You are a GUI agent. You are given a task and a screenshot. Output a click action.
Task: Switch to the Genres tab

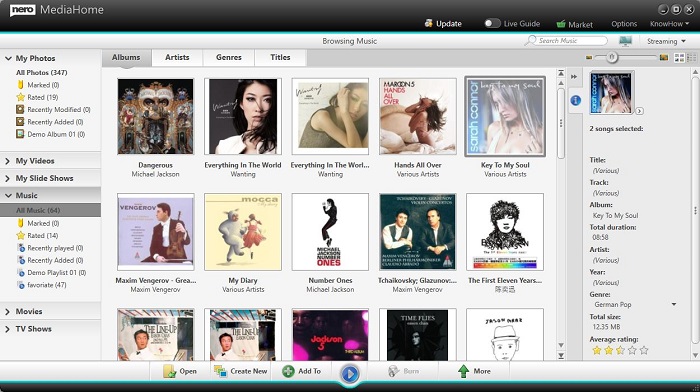[229, 58]
